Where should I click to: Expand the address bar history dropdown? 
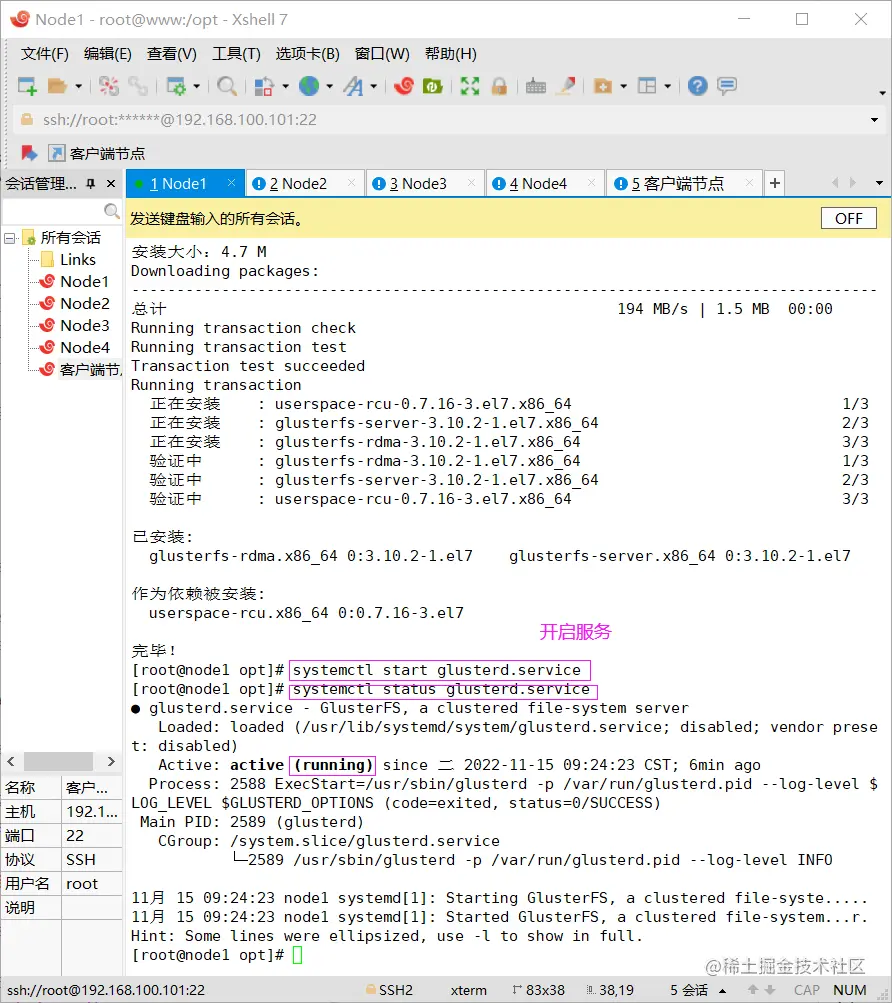coord(874,120)
